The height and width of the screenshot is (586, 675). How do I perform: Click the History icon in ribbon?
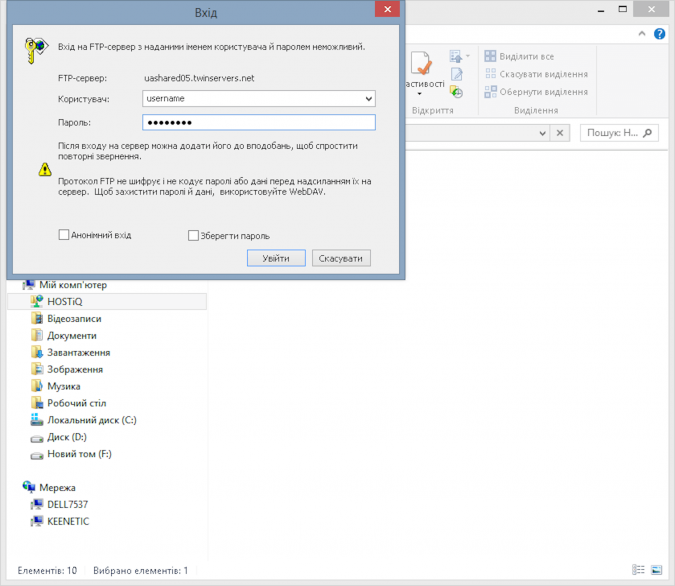click(456, 92)
